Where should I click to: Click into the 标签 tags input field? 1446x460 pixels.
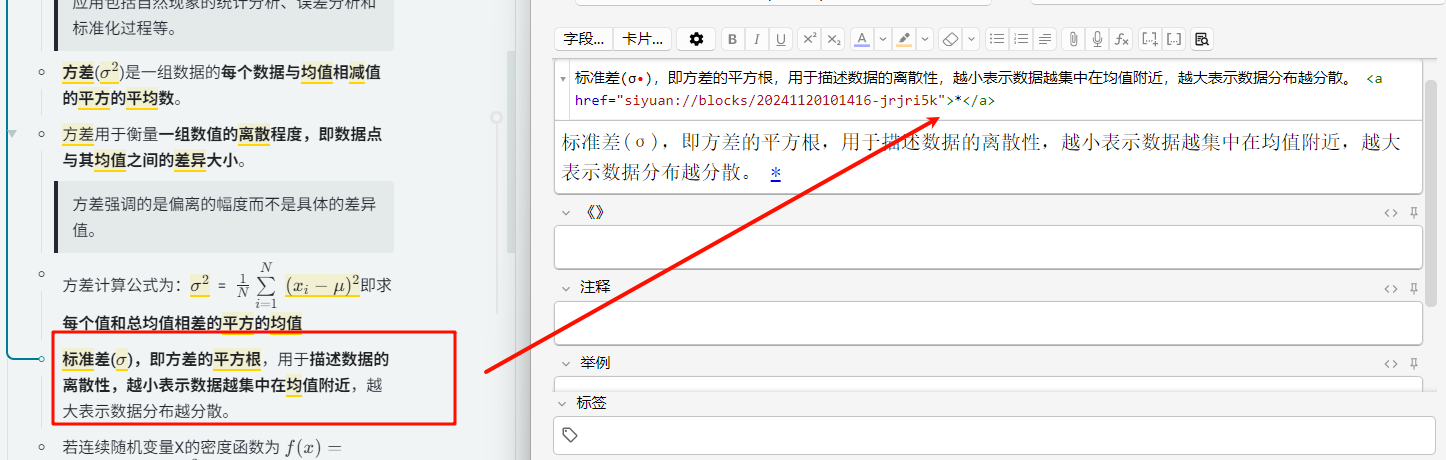pyautogui.click(x=994, y=435)
